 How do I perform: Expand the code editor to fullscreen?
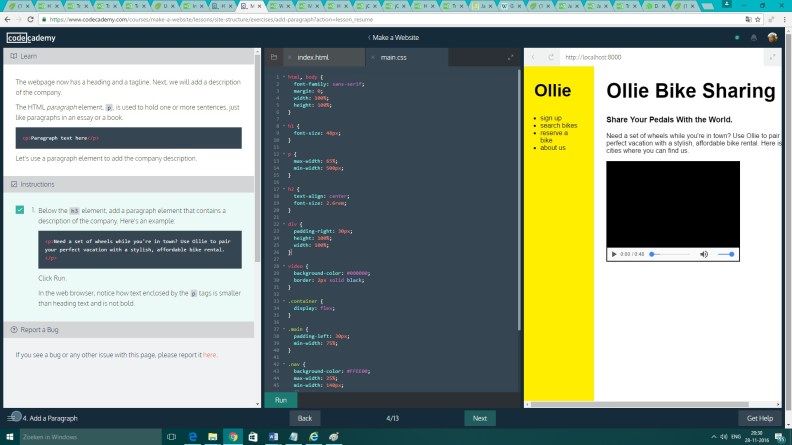coord(511,58)
